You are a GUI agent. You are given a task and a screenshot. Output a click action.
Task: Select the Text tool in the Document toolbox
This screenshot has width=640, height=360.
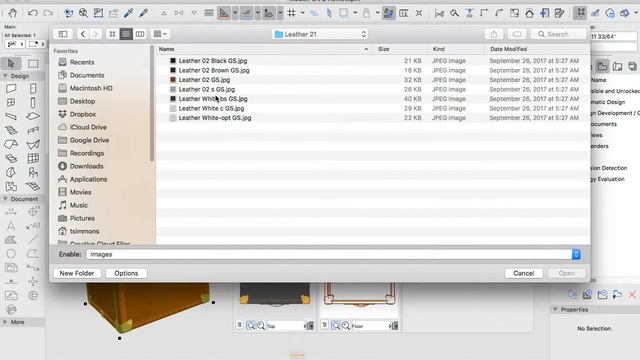[x=11, y=226]
